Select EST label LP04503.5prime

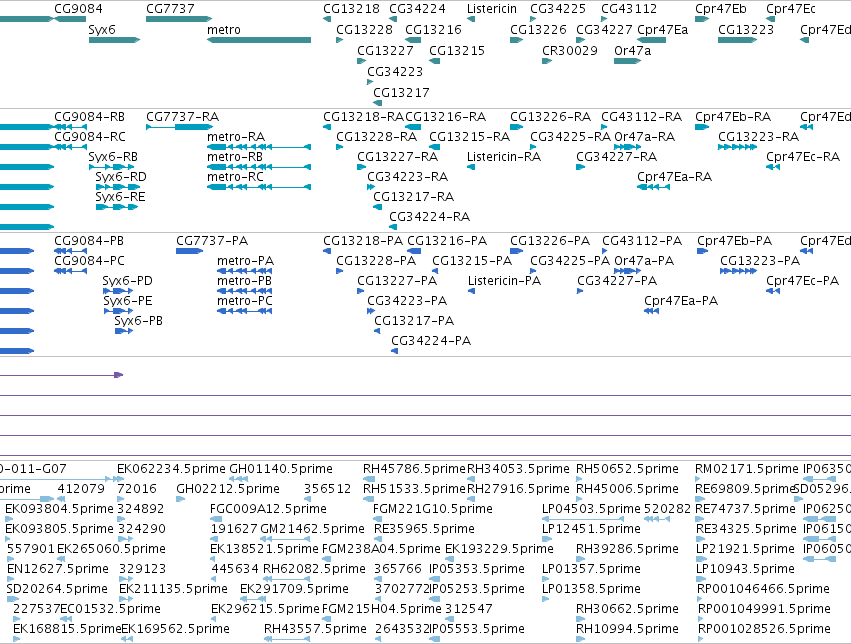tap(591, 509)
